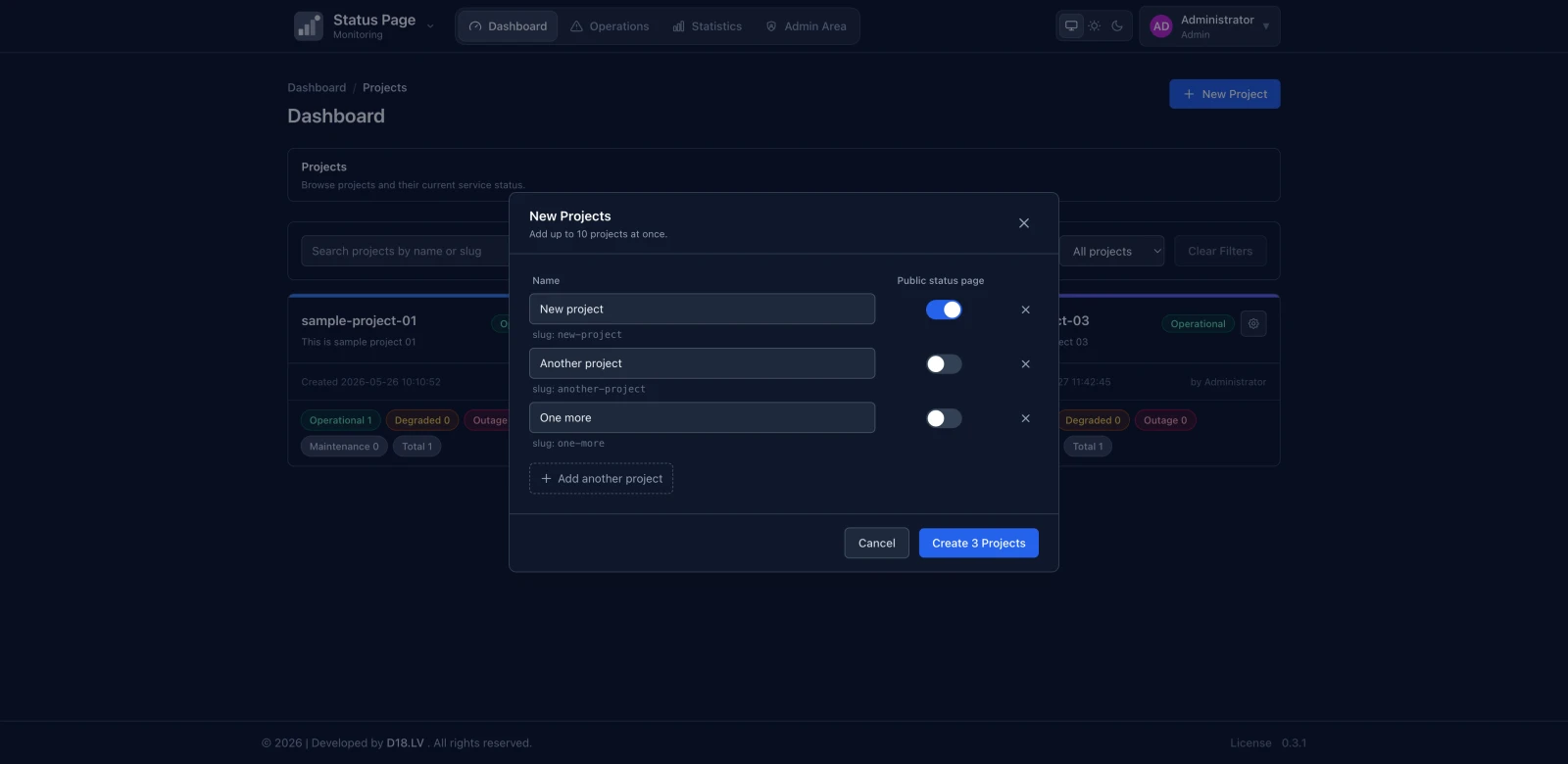Click sample-project-01 card title

359,321
